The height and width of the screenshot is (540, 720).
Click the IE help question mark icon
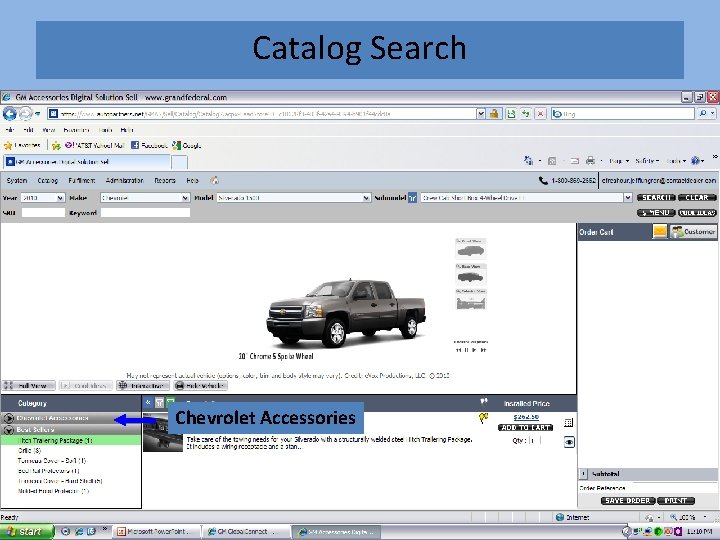click(x=696, y=161)
